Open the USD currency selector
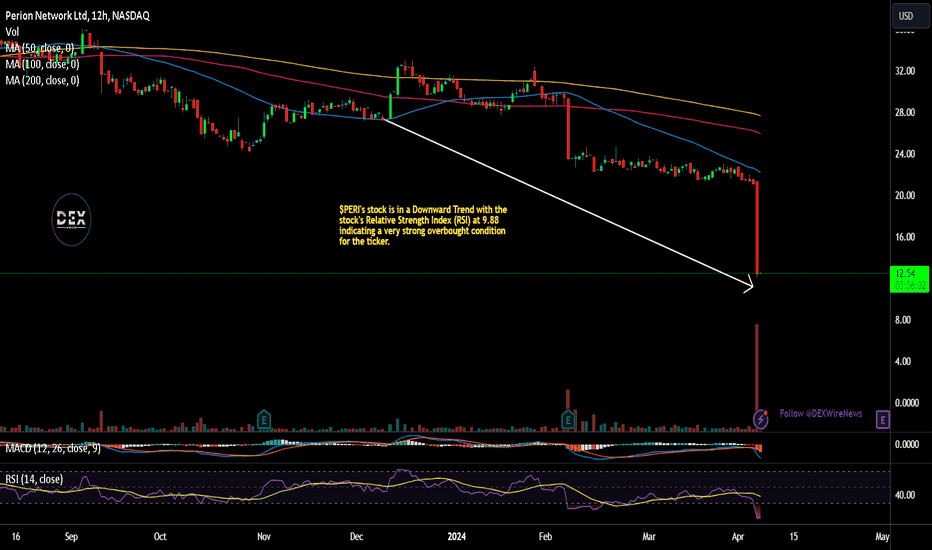Screen dimensions: 932x550 (910, 16)
